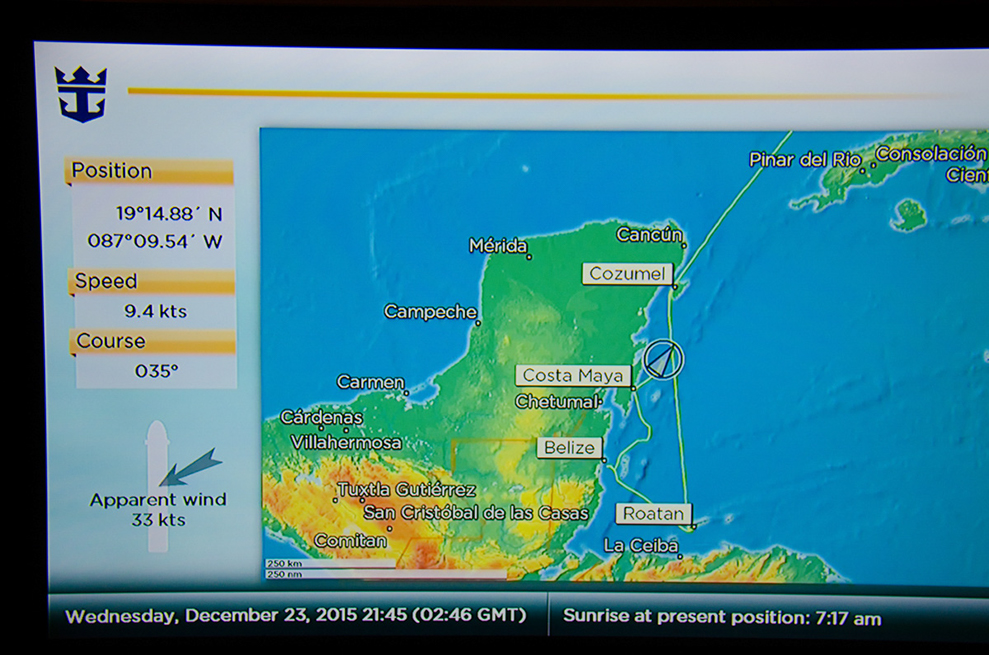Viewport: 989px width, 655px height.
Task: Click the Mérida city label
Action: pyautogui.click(x=498, y=246)
